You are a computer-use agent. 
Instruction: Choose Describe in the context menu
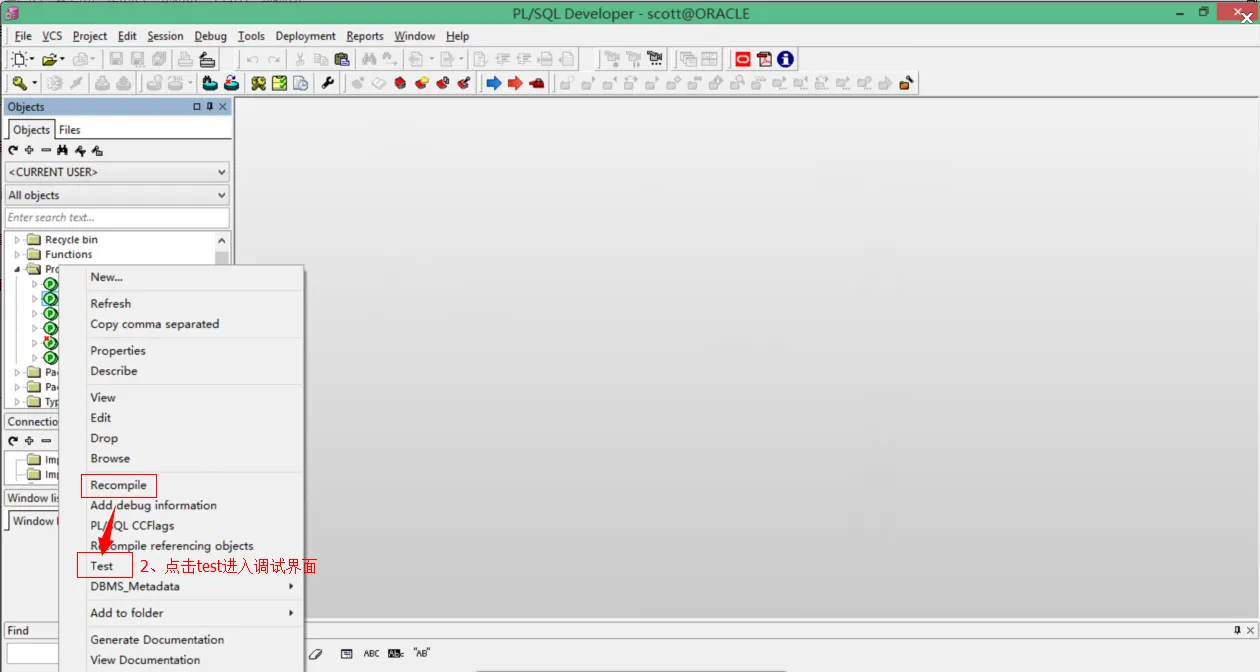pyautogui.click(x=114, y=371)
